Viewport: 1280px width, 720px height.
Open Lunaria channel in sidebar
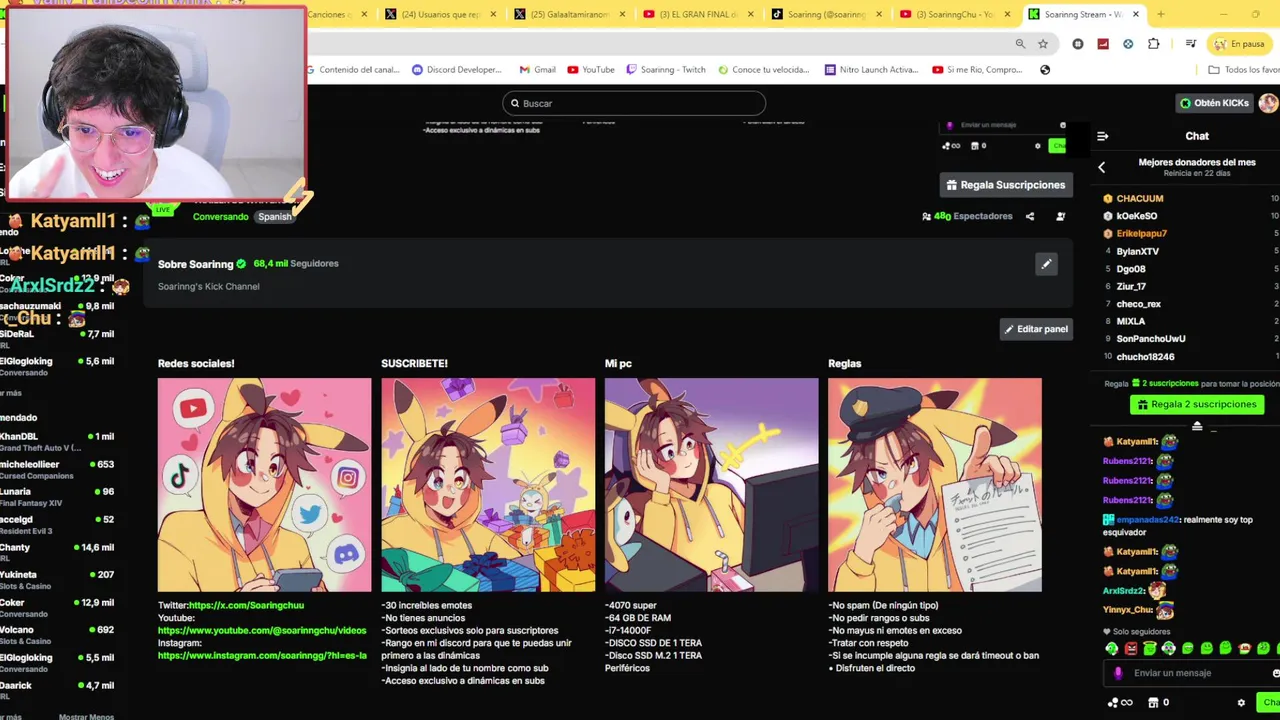tap(57, 497)
